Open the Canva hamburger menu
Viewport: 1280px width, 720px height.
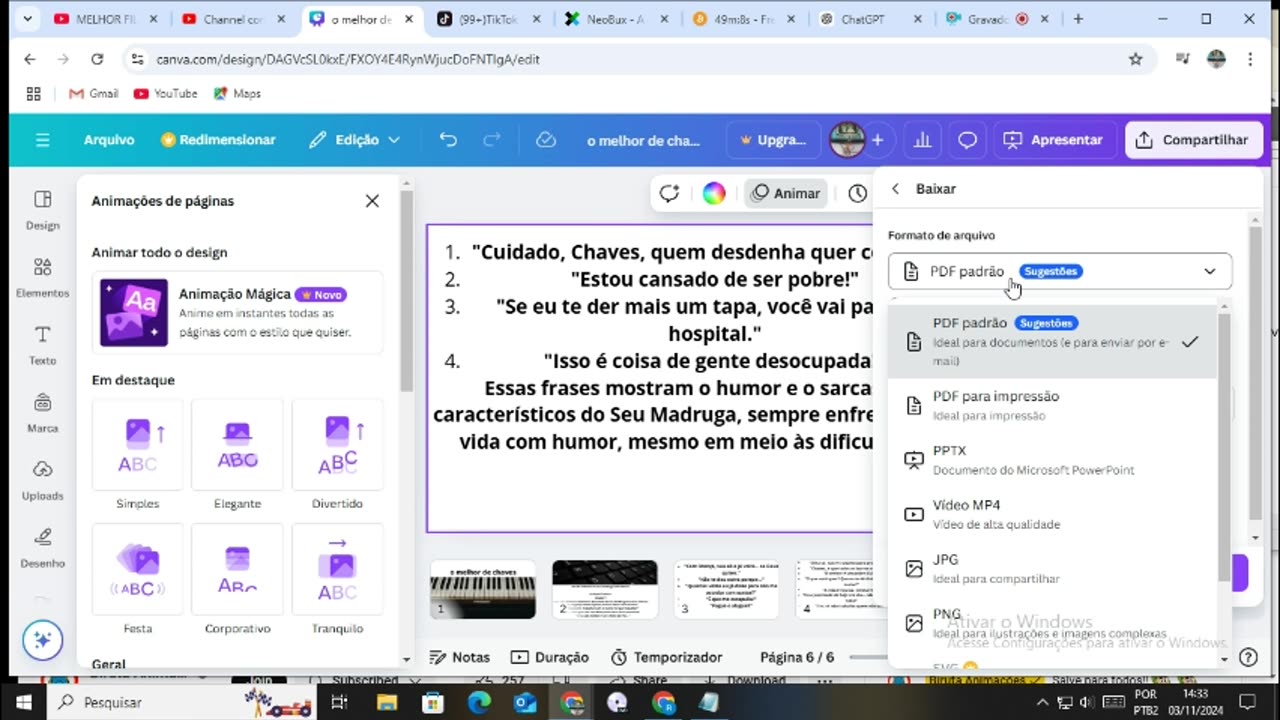42,140
